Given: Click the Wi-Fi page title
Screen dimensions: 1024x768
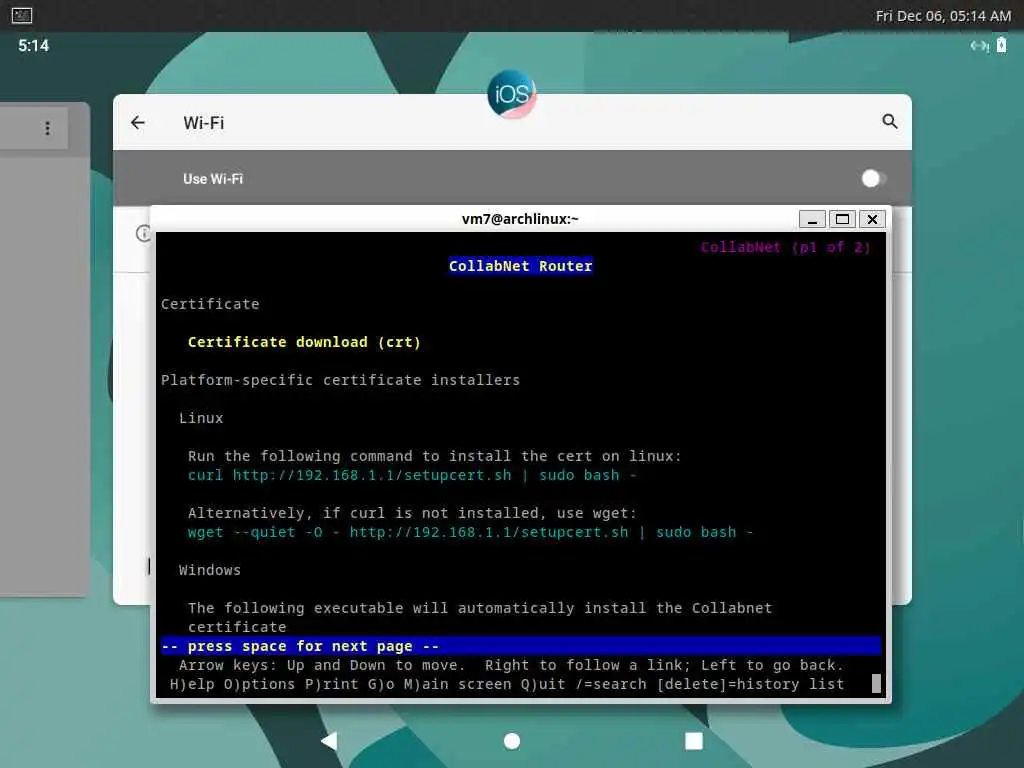Looking at the screenshot, I should 204,123.
